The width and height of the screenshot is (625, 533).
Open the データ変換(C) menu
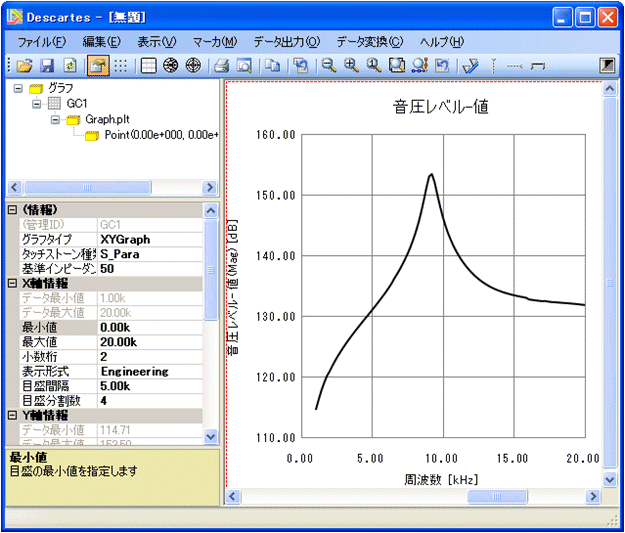tap(369, 42)
